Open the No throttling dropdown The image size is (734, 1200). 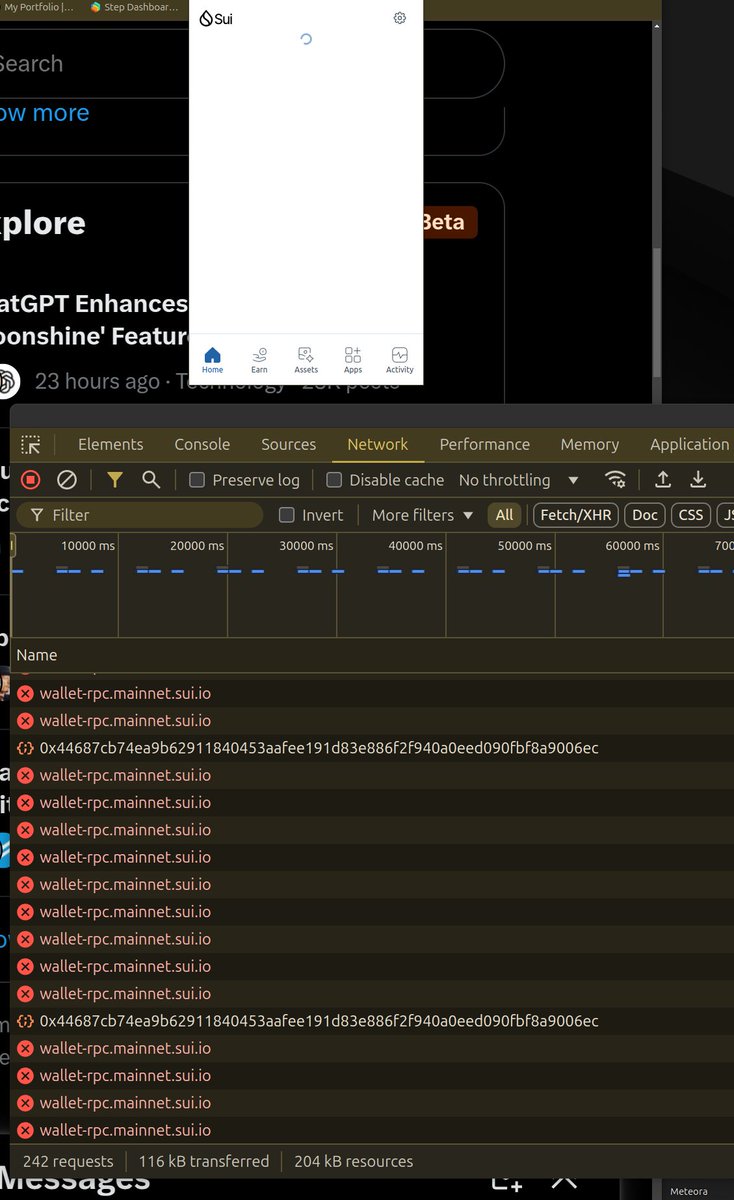click(x=518, y=480)
